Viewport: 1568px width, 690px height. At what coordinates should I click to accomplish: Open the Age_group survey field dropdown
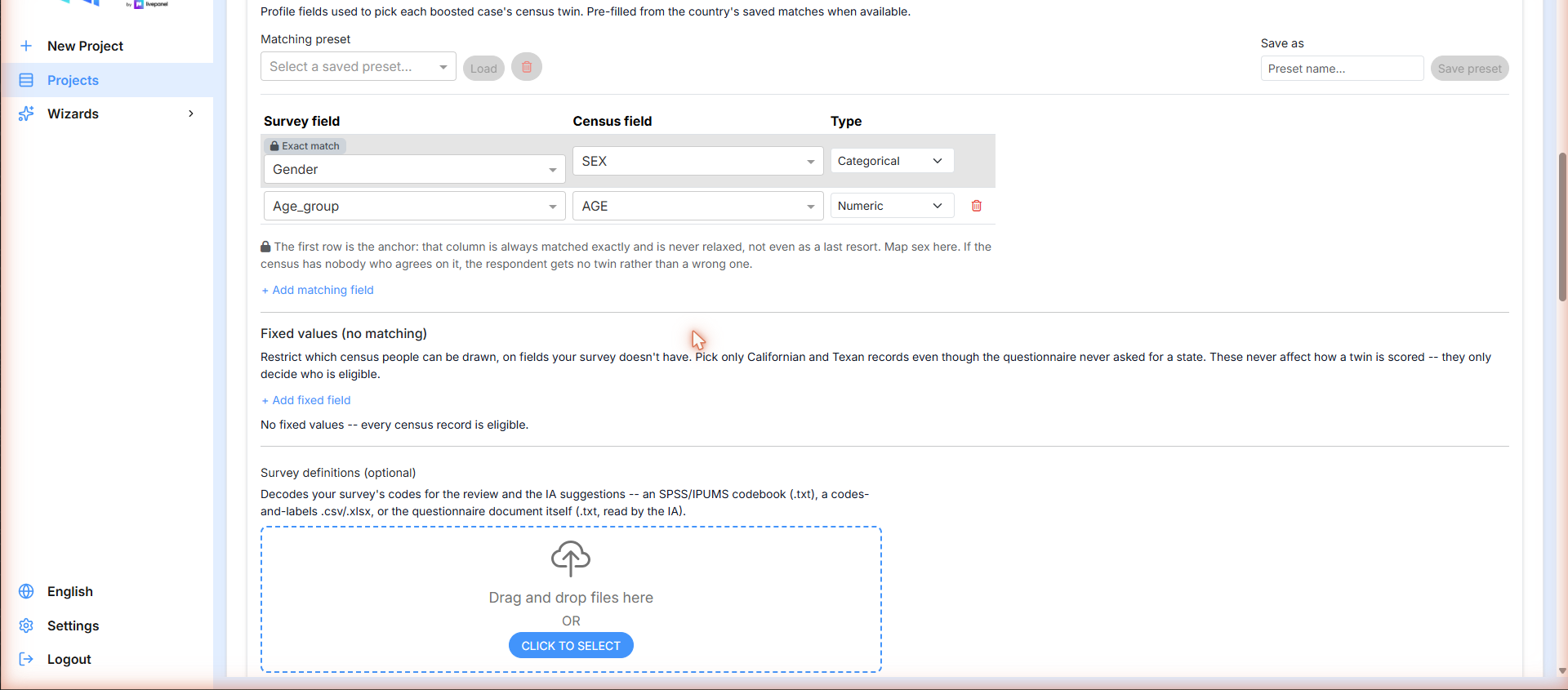click(415, 206)
